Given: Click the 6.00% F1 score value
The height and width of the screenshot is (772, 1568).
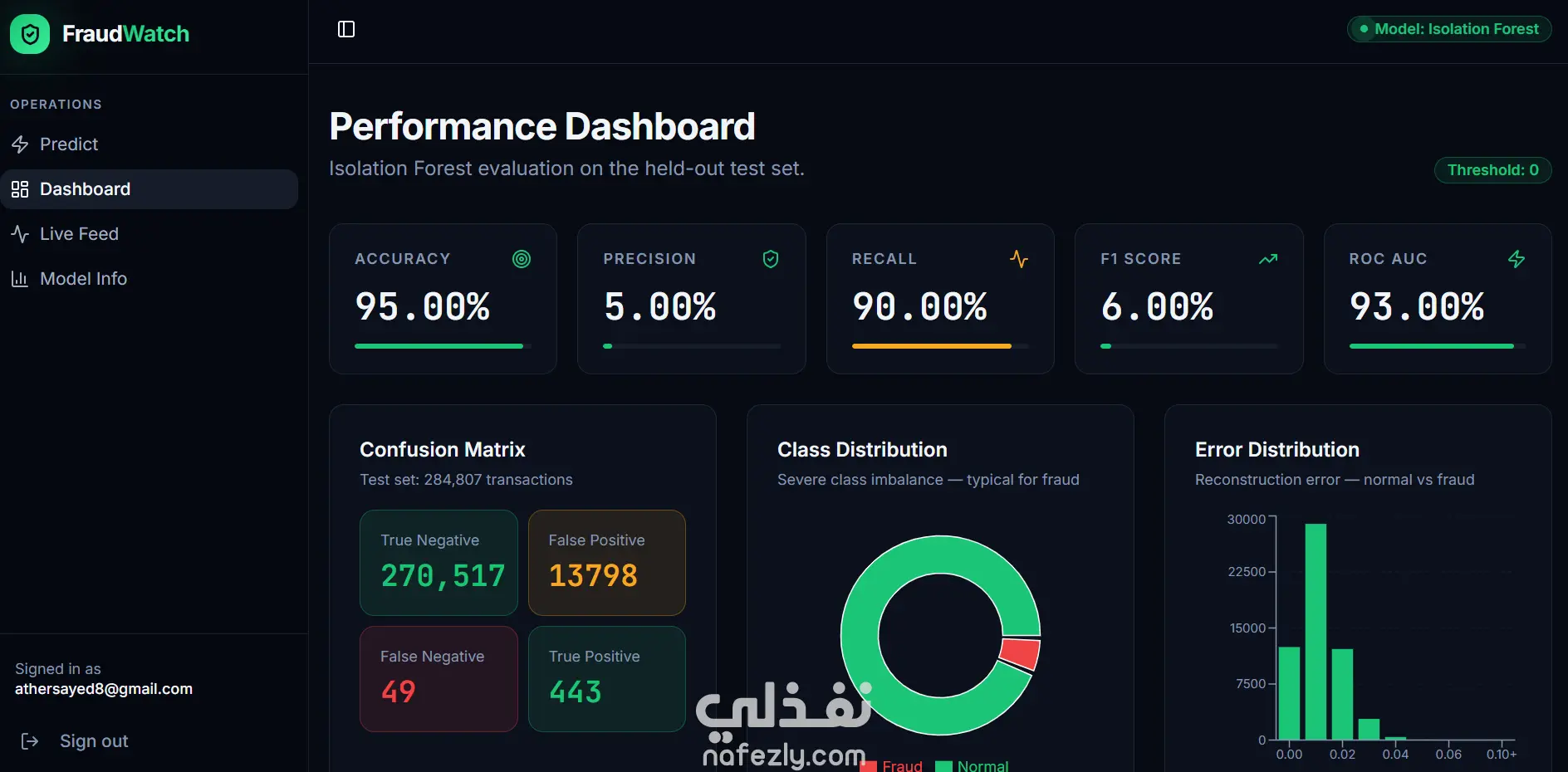Looking at the screenshot, I should tap(1157, 306).
